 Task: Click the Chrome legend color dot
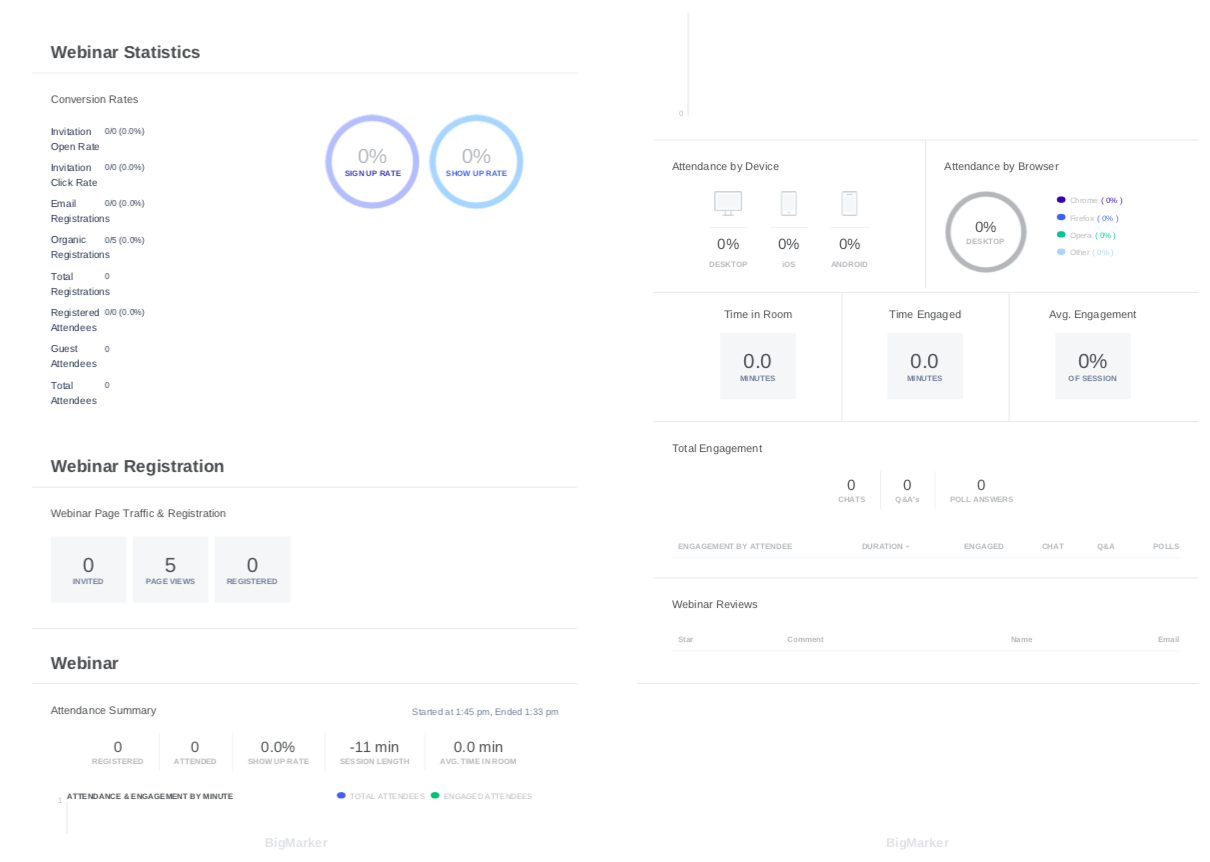coord(1061,200)
